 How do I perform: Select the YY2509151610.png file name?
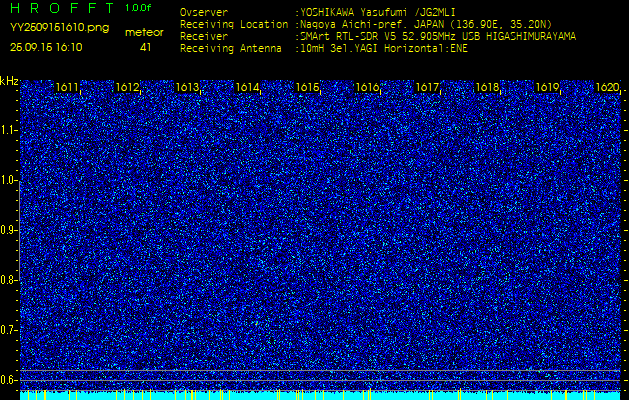(x=59, y=28)
